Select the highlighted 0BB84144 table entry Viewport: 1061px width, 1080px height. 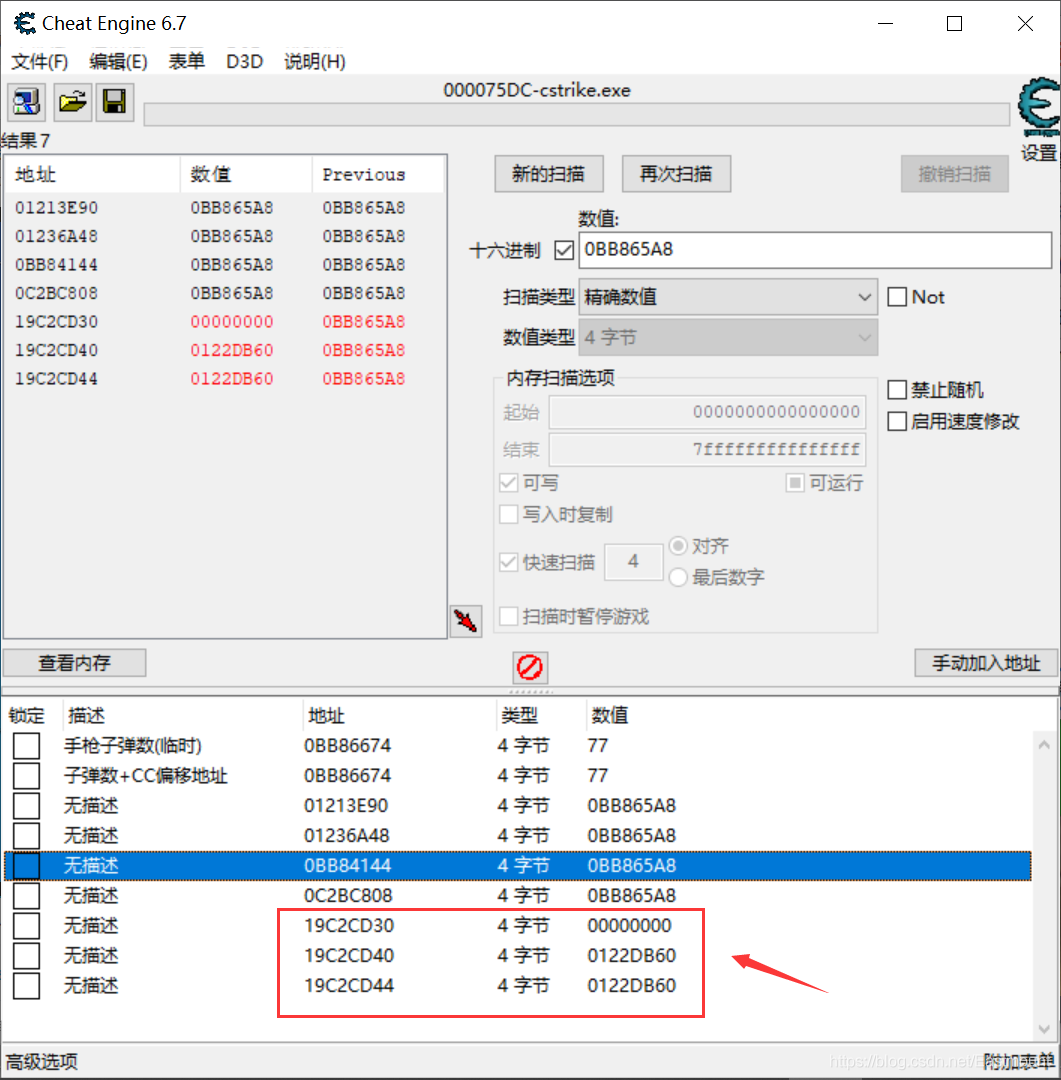(517, 866)
